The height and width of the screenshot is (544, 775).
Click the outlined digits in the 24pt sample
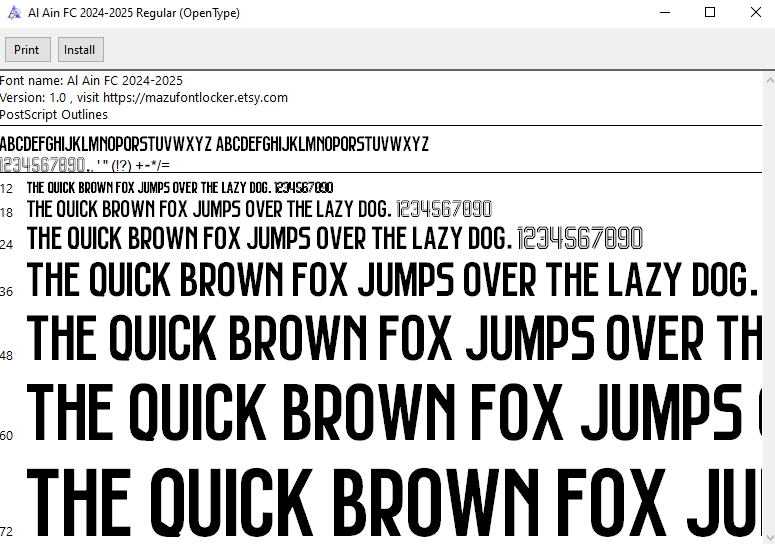pos(580,239)
